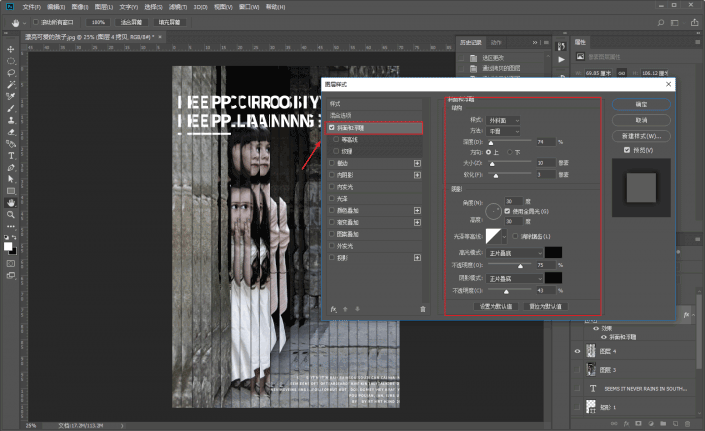Switch to the 历史记录 history tab
The height and width of the screenshot is (431, 705).
(x=471, y=42)
